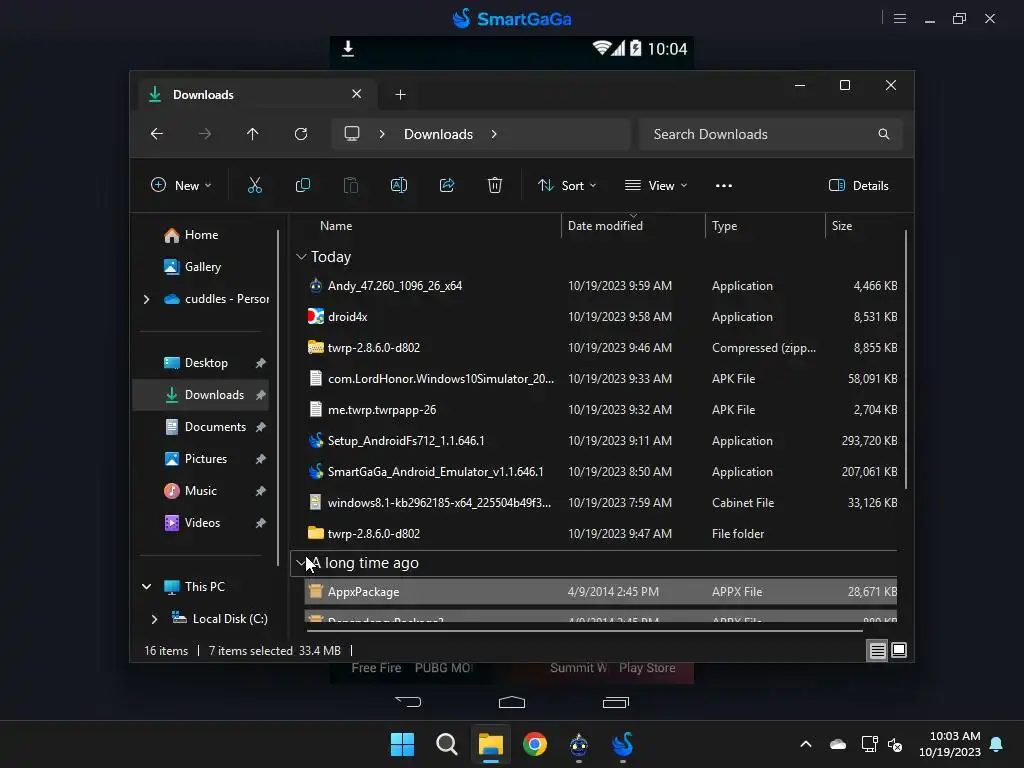Viewport: 1024px width, 768px height.
Task: Select the me.twrp.twrpapp-26 APK file
Action: point(601,410)
